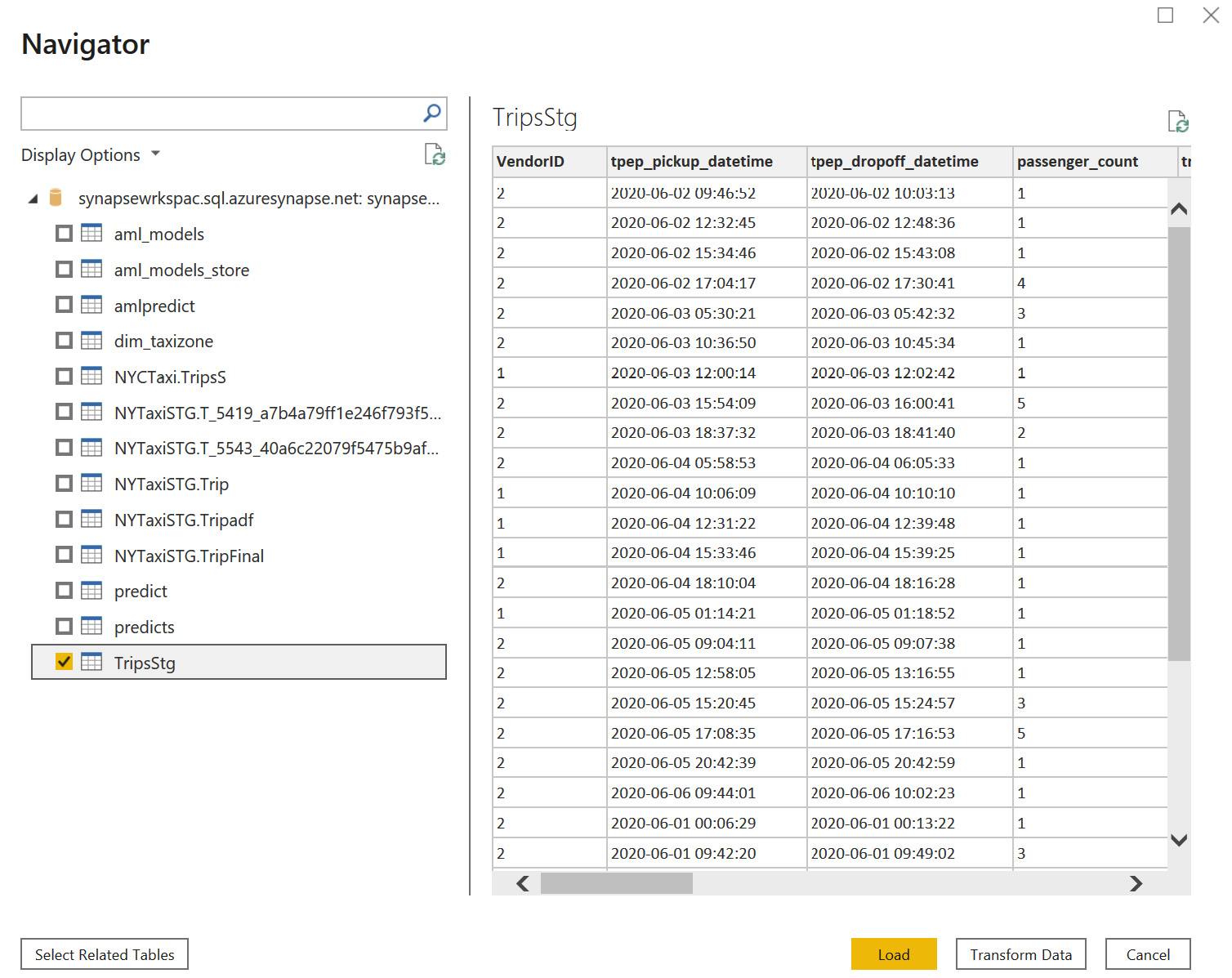
Task: Click the cell 2020-06-06 10:02:23
Action: (910, 793)
